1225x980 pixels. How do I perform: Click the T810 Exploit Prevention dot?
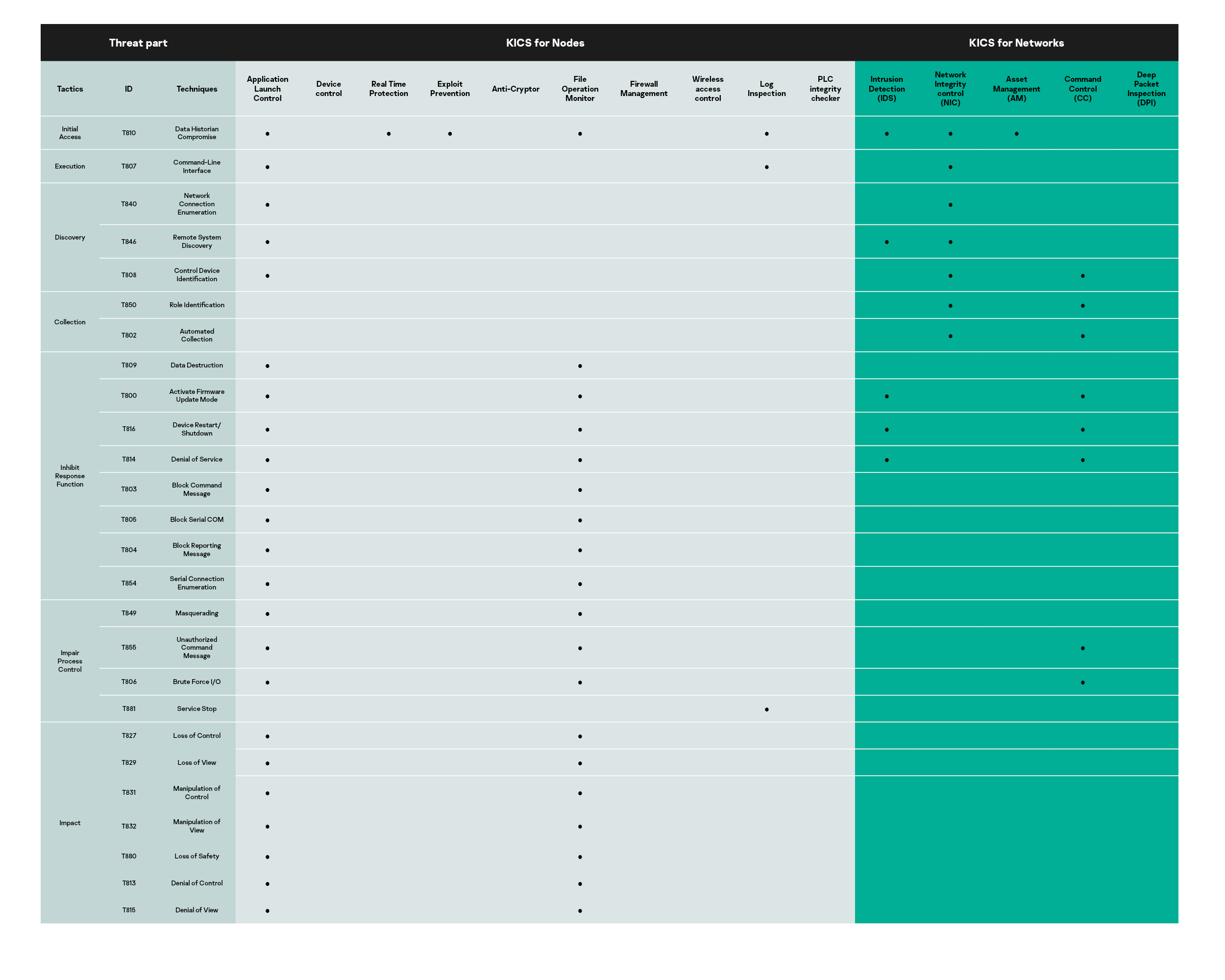click(450, 134)
